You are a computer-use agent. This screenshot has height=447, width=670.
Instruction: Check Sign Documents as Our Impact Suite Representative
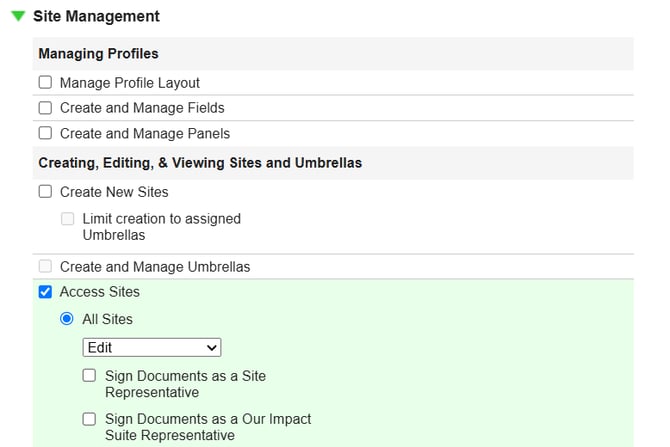(90, 419)
